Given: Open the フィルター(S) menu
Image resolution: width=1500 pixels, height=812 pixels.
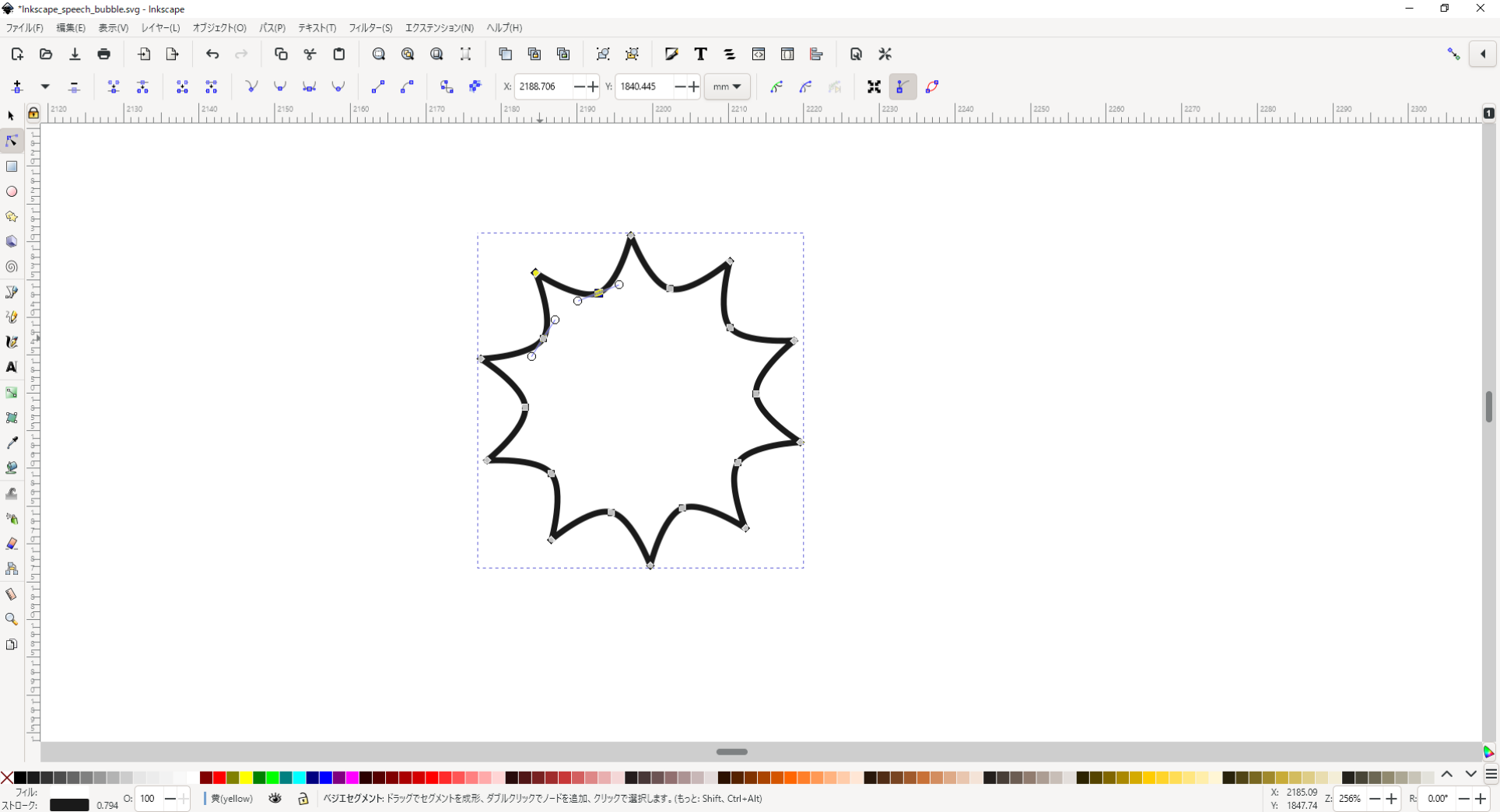Looking at the screenshot, I should 370,28.
